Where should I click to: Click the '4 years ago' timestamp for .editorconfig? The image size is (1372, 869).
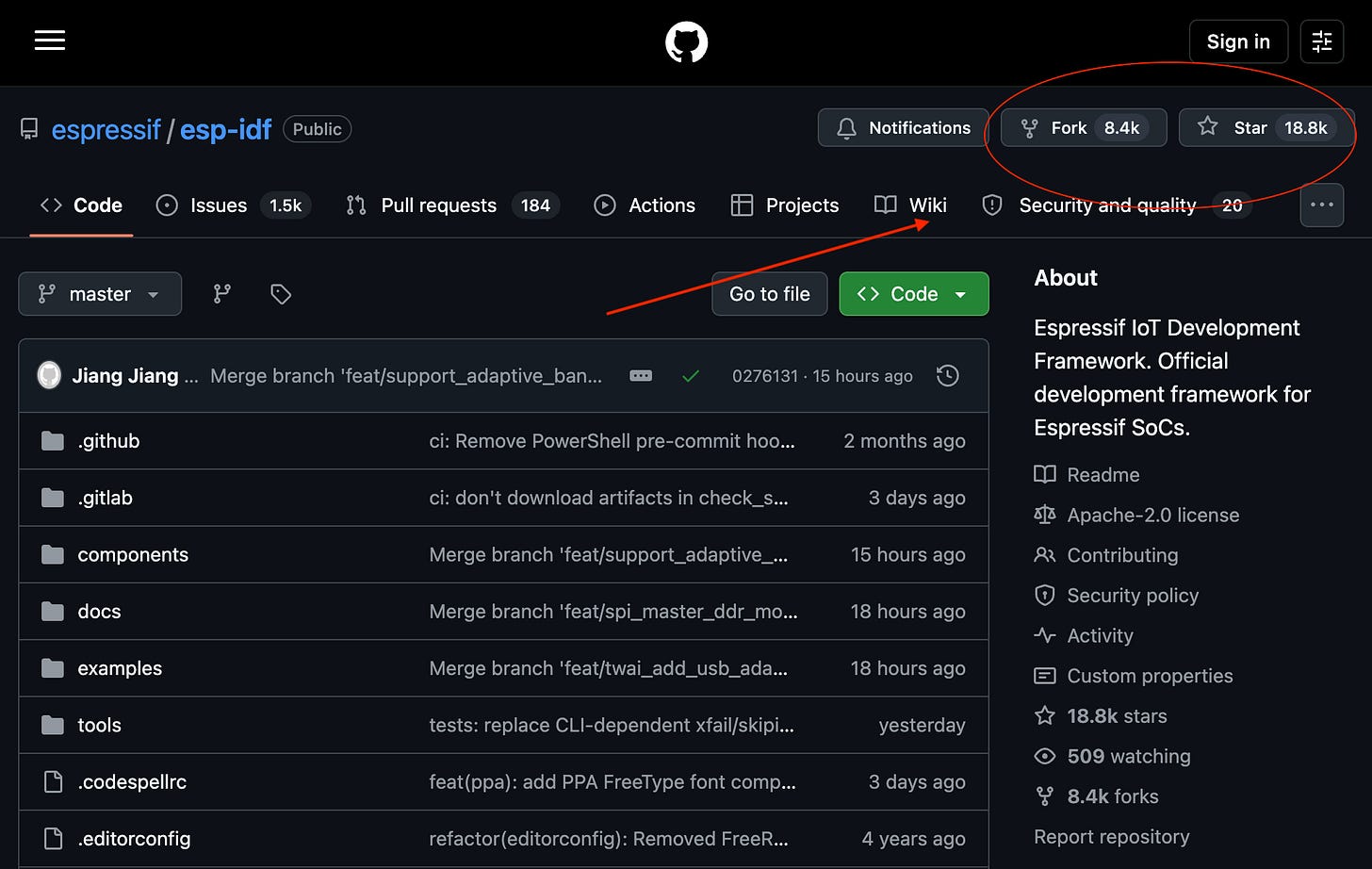913,839
